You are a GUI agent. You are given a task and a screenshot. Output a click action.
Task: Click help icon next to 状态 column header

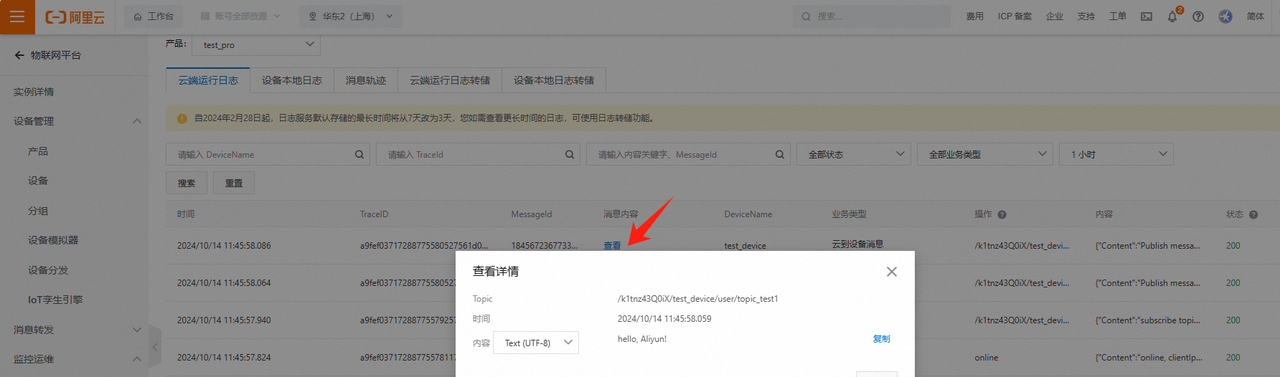1254,215
